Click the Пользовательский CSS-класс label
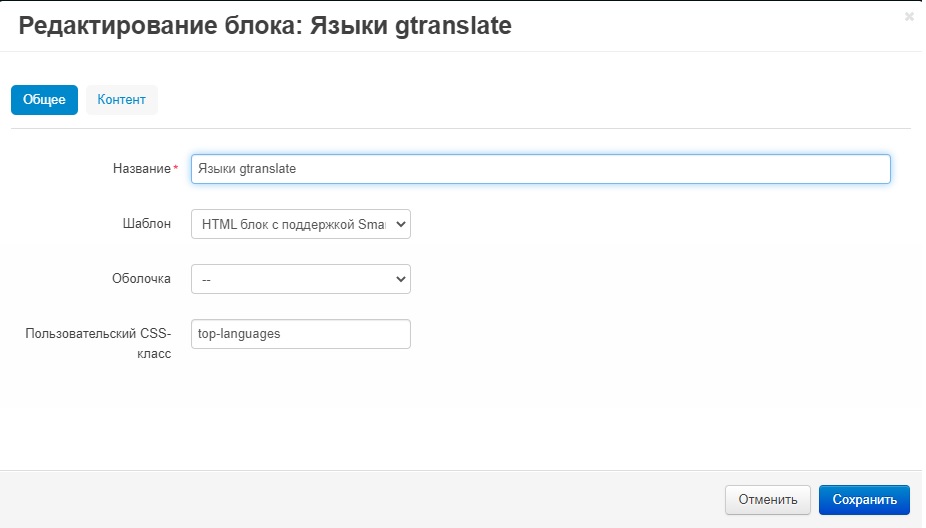Screen dimensions: 926x528 point(98,343)
